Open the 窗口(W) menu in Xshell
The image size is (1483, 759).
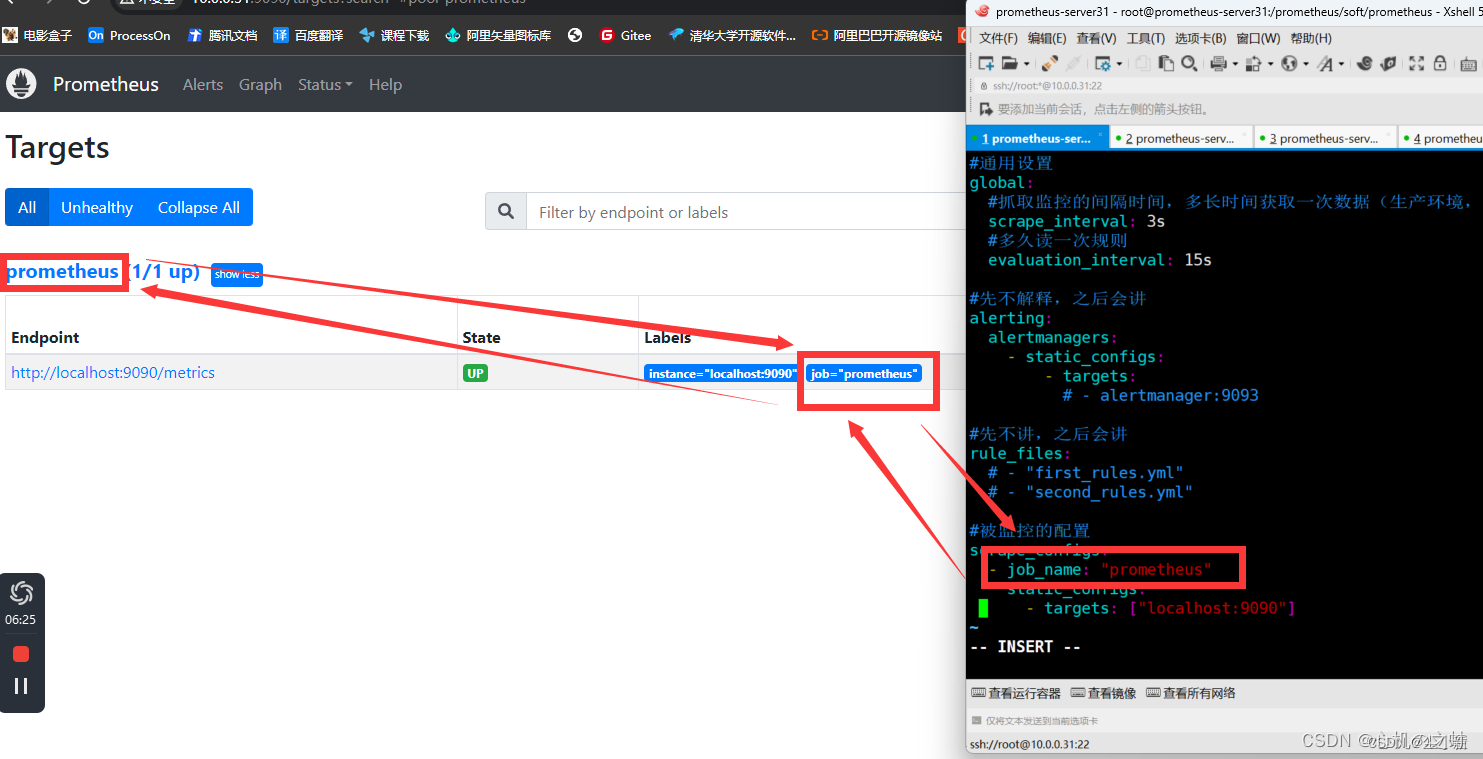click(x=1258, y=38)
